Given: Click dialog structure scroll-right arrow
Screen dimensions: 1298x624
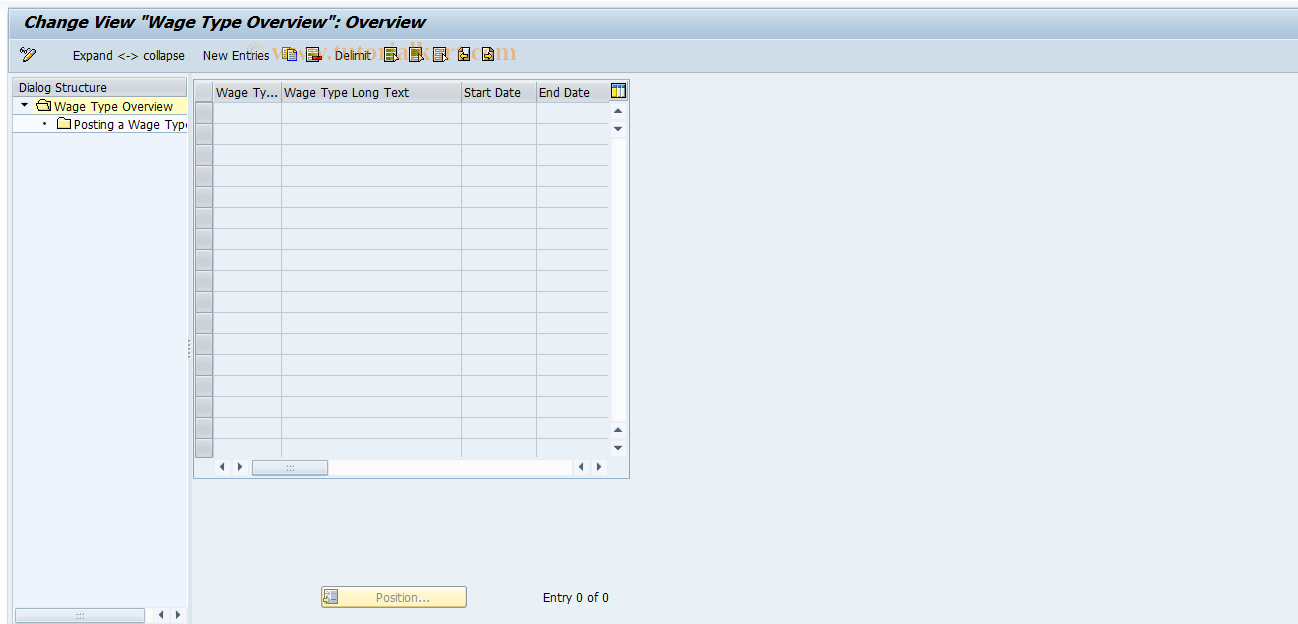Looking at the screenshot, I should tap(178, 615).
